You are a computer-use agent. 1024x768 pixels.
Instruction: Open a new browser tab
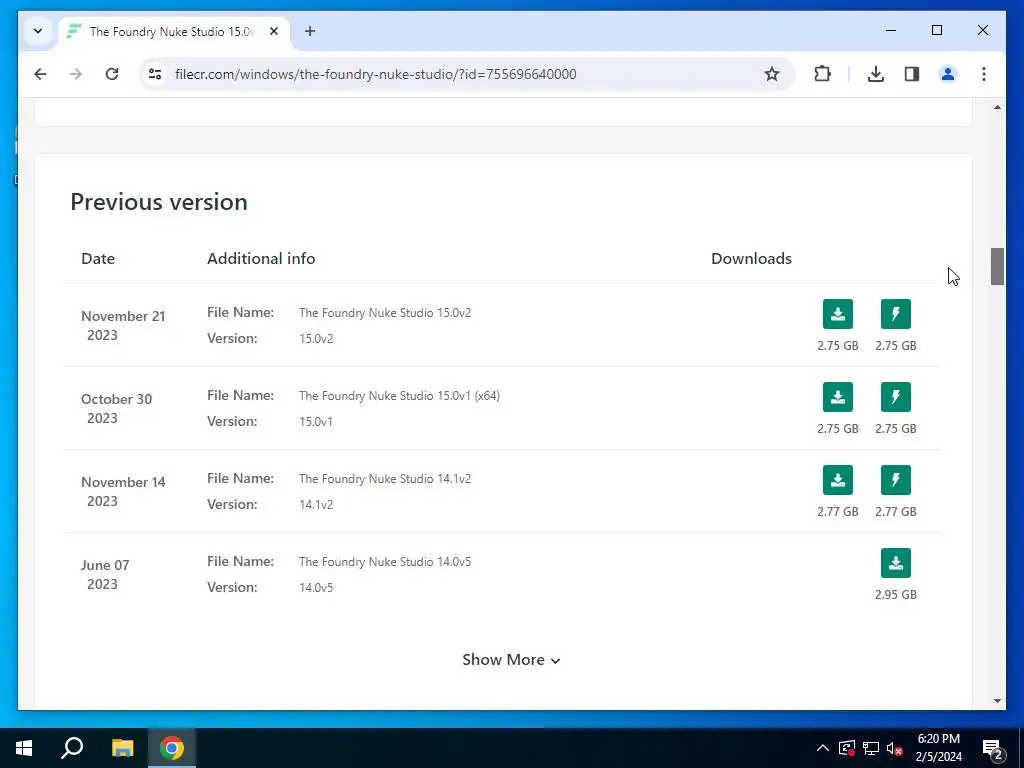[x=310, y=31]
